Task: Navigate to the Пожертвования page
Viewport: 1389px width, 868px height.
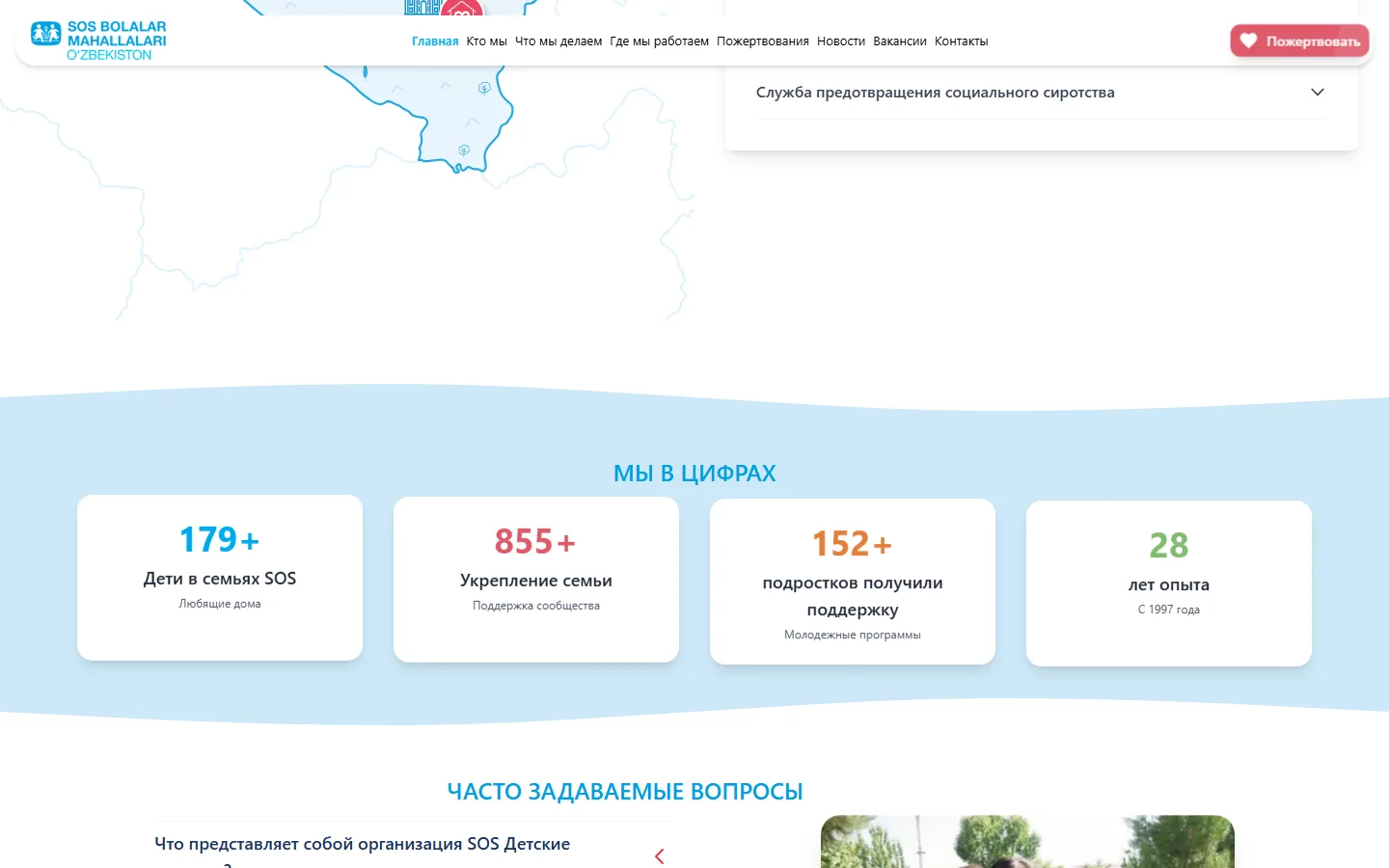Action: 763,41
